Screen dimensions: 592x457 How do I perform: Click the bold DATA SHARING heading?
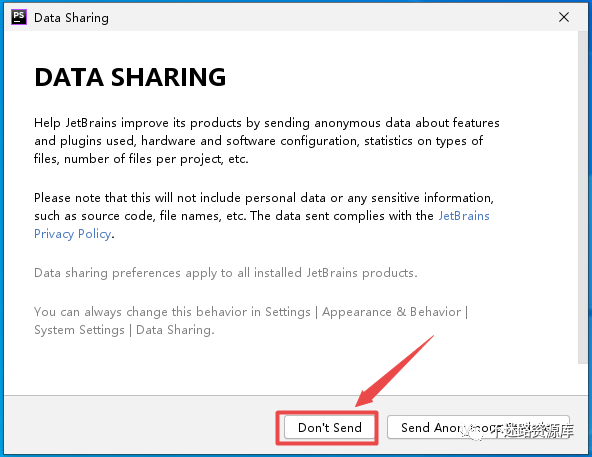pos(130,77)
